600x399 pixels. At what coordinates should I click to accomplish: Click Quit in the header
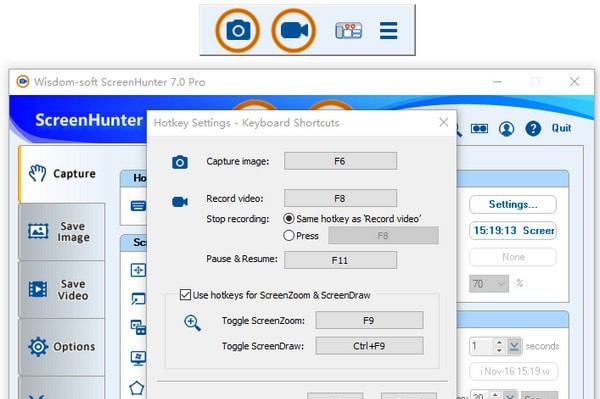(x=561, y=128)
